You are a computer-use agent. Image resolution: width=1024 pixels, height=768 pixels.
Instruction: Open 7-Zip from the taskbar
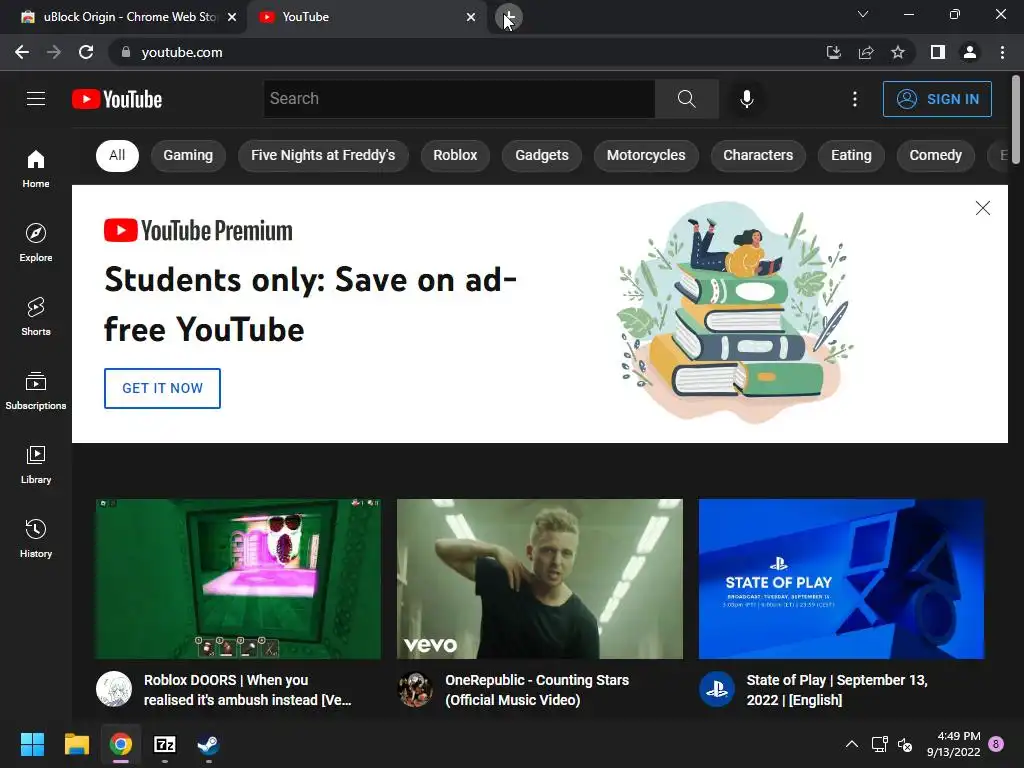coord(165,744)
